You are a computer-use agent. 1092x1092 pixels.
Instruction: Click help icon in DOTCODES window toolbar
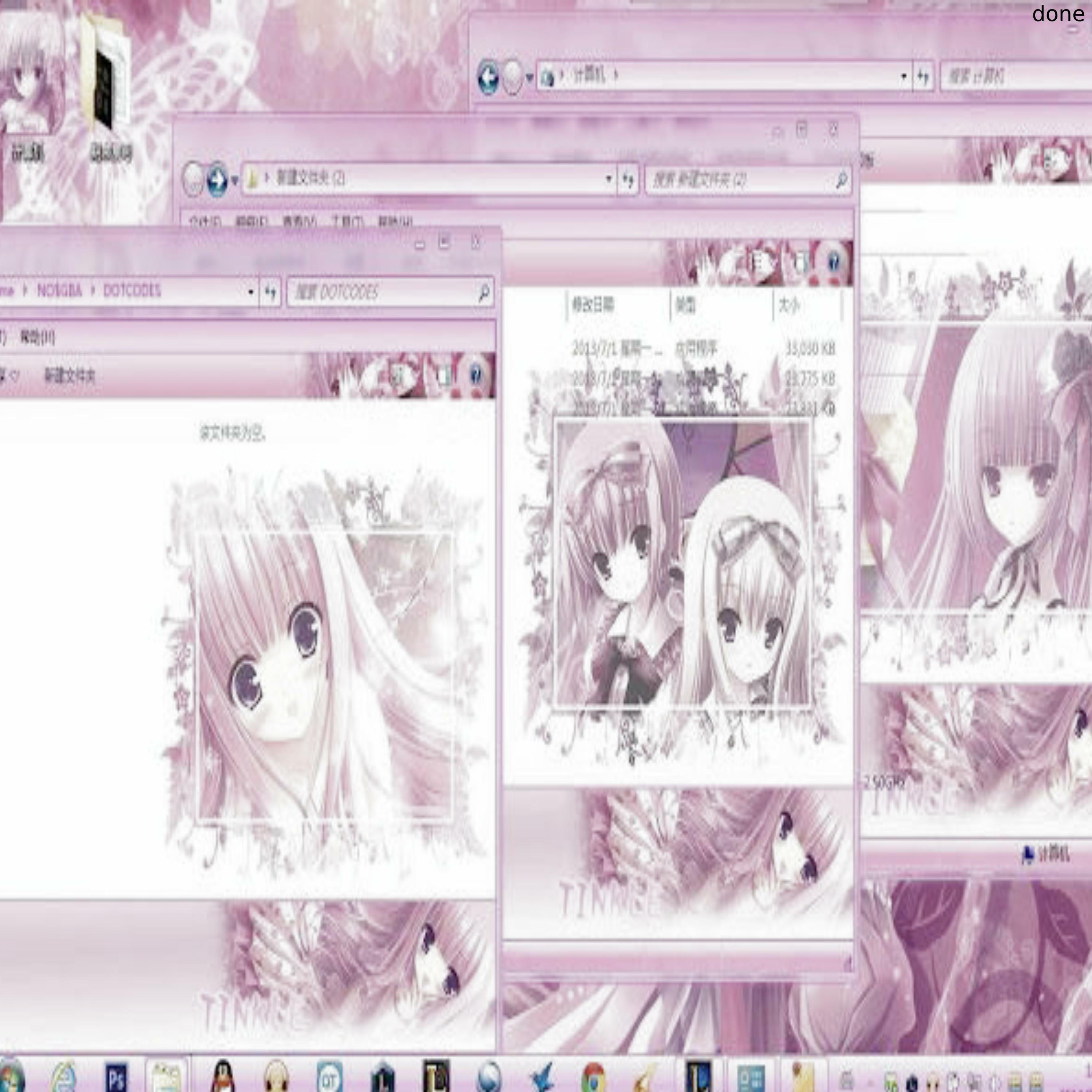(x=475, y=374)
